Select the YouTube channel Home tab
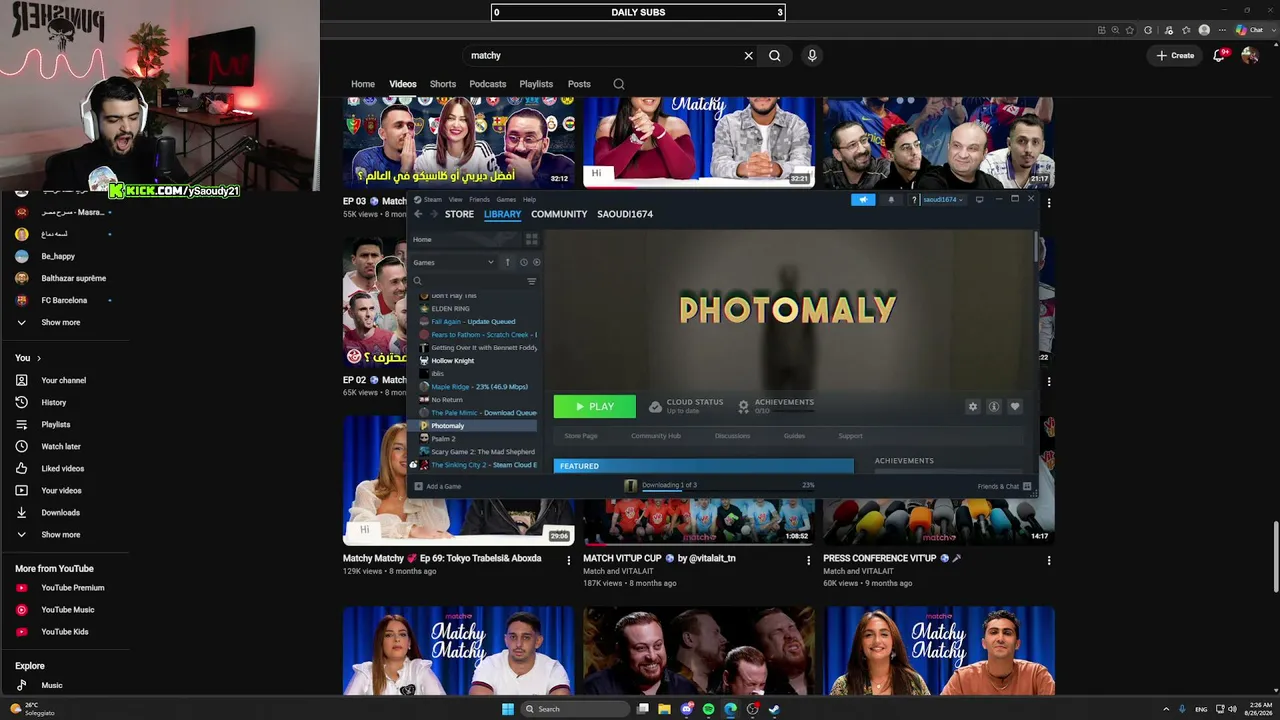The height and width of the screenshot is (720, 1280). click(x=363, y=84)
